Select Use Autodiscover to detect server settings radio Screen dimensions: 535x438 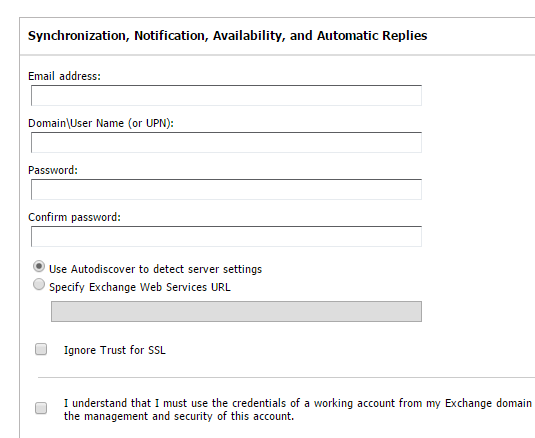39,266
